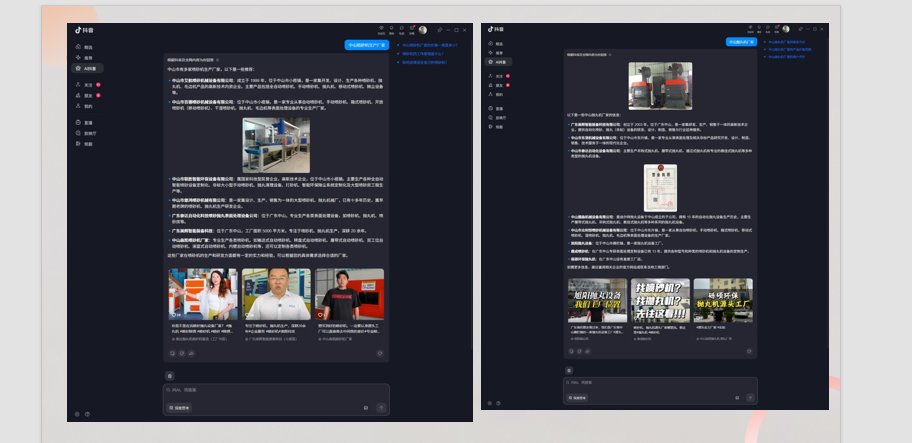Open 推荐 in left window sidebar
The image size is (912, 443).
84,58
